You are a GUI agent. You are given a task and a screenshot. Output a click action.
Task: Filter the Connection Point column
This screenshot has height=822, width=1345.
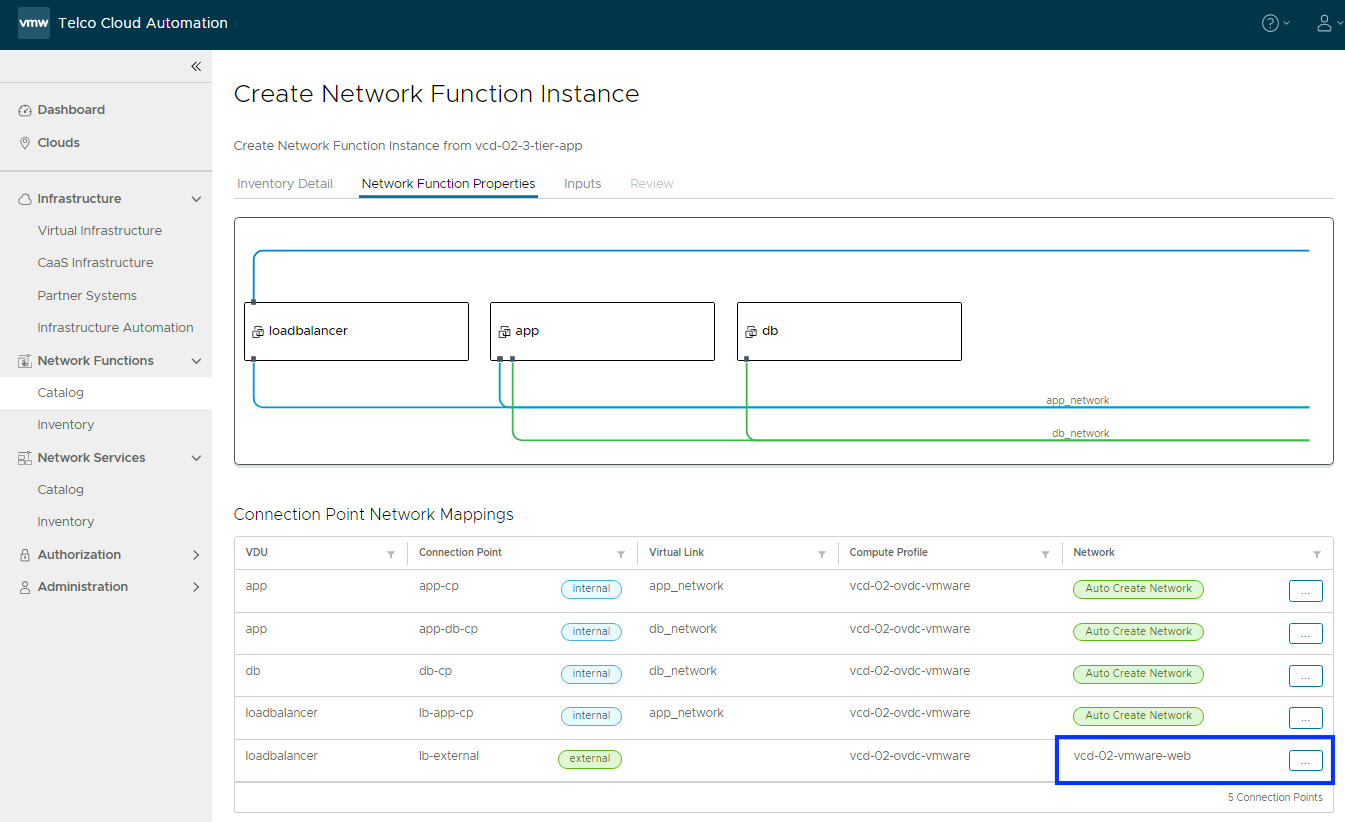pyautogui.click(x=621, y=554)
